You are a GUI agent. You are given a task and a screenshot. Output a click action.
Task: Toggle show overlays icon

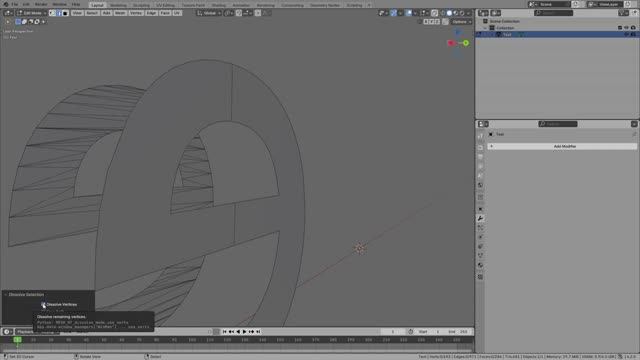click(409, 13)
